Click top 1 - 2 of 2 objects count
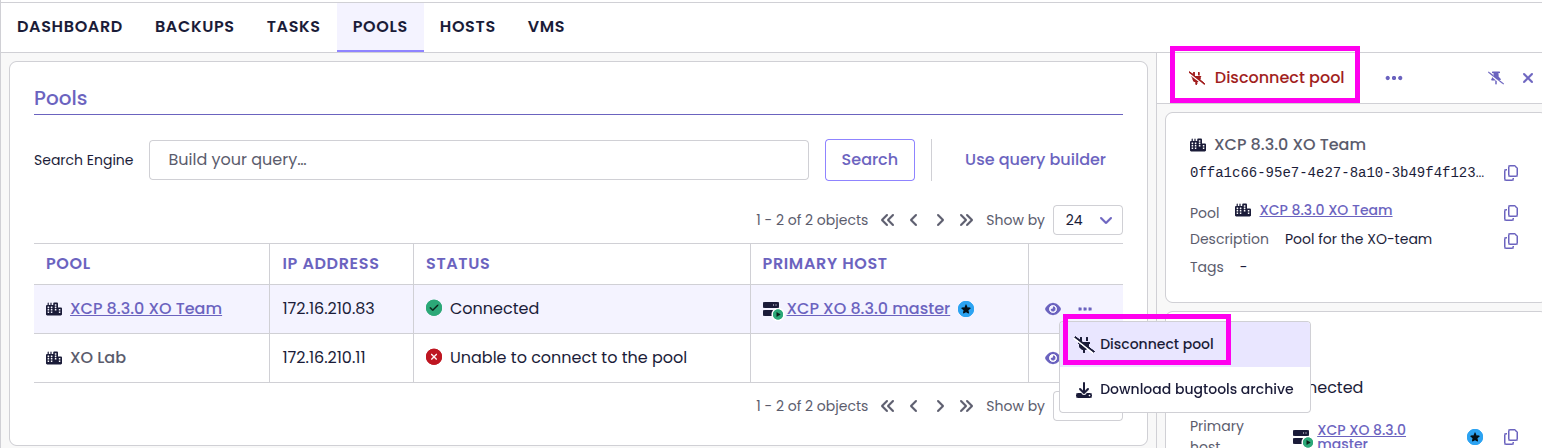The image size is (1542, 448). (x=811, y=220)
